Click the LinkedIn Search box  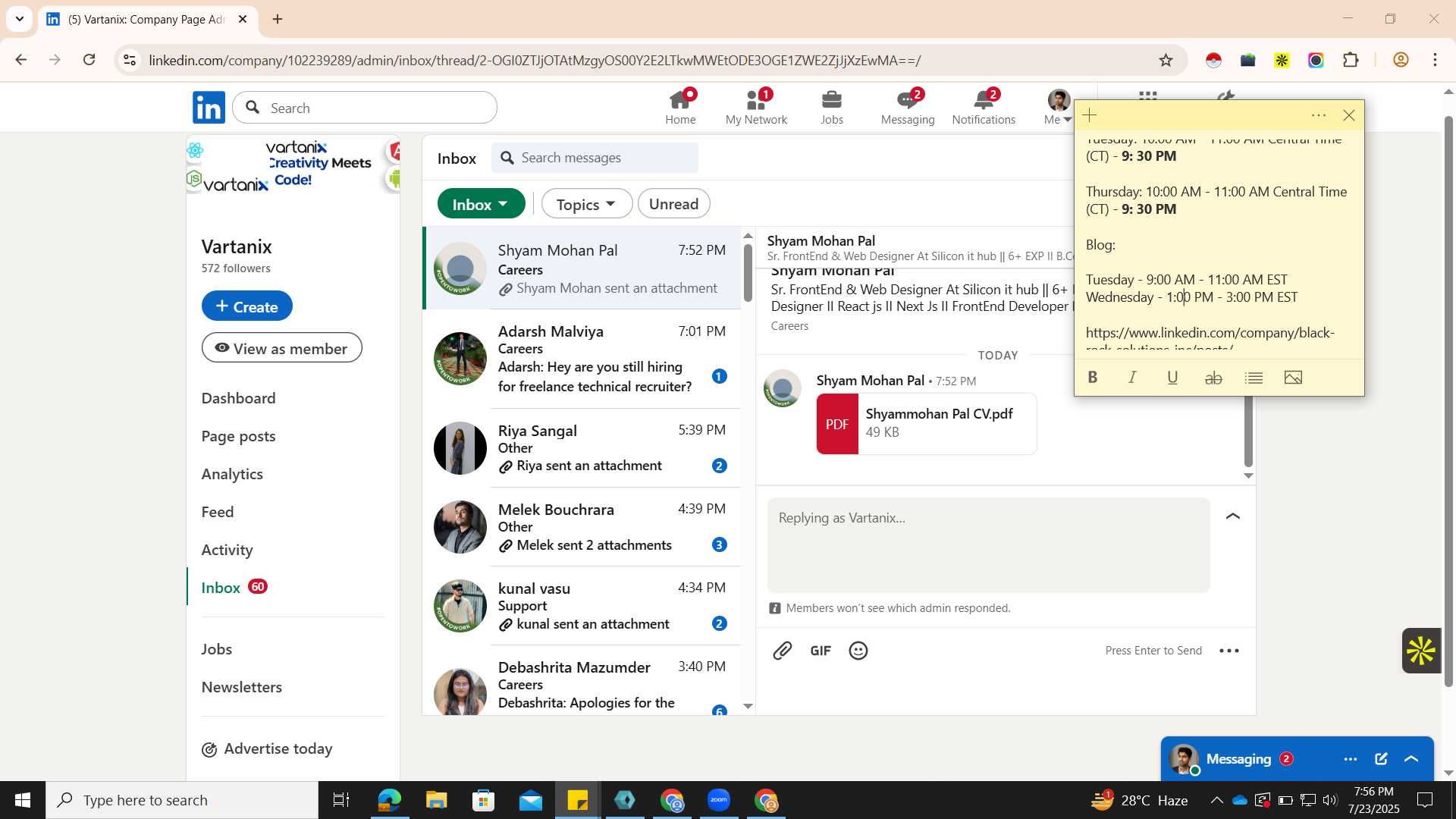[365, 108]
